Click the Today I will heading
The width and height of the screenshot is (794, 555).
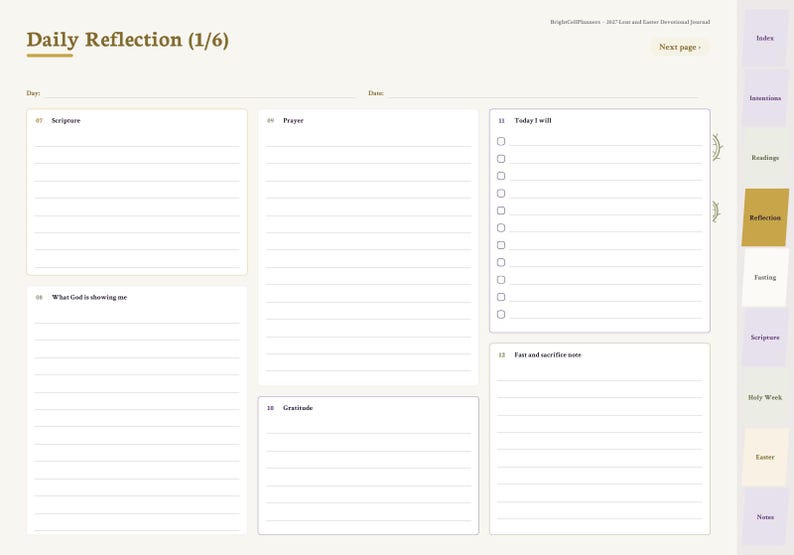[533, 121]
